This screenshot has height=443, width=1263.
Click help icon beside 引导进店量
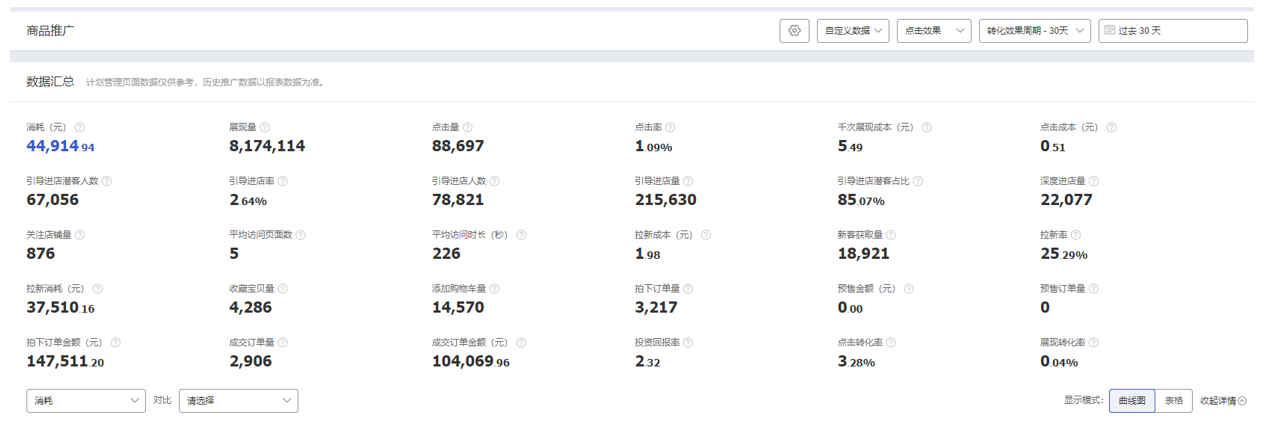(688, 181)
